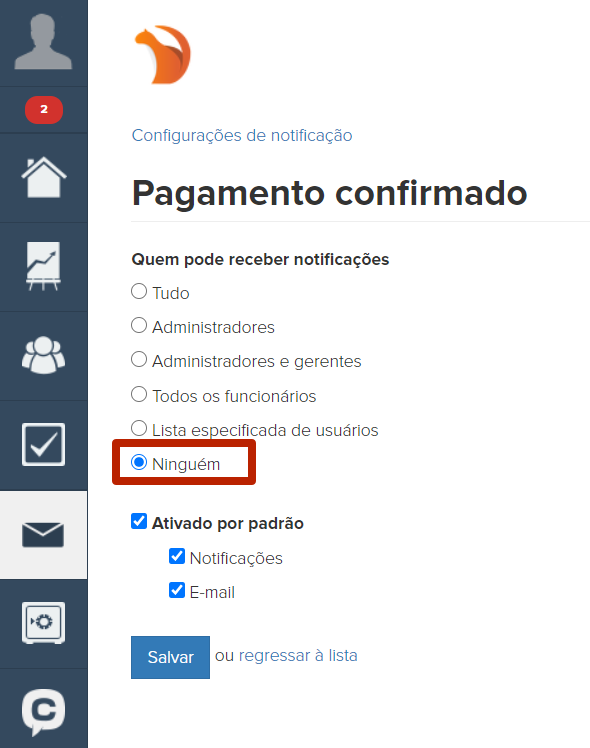590x748 pixels.
Task: Open the mail envelope icon
Action: [43, 534]
